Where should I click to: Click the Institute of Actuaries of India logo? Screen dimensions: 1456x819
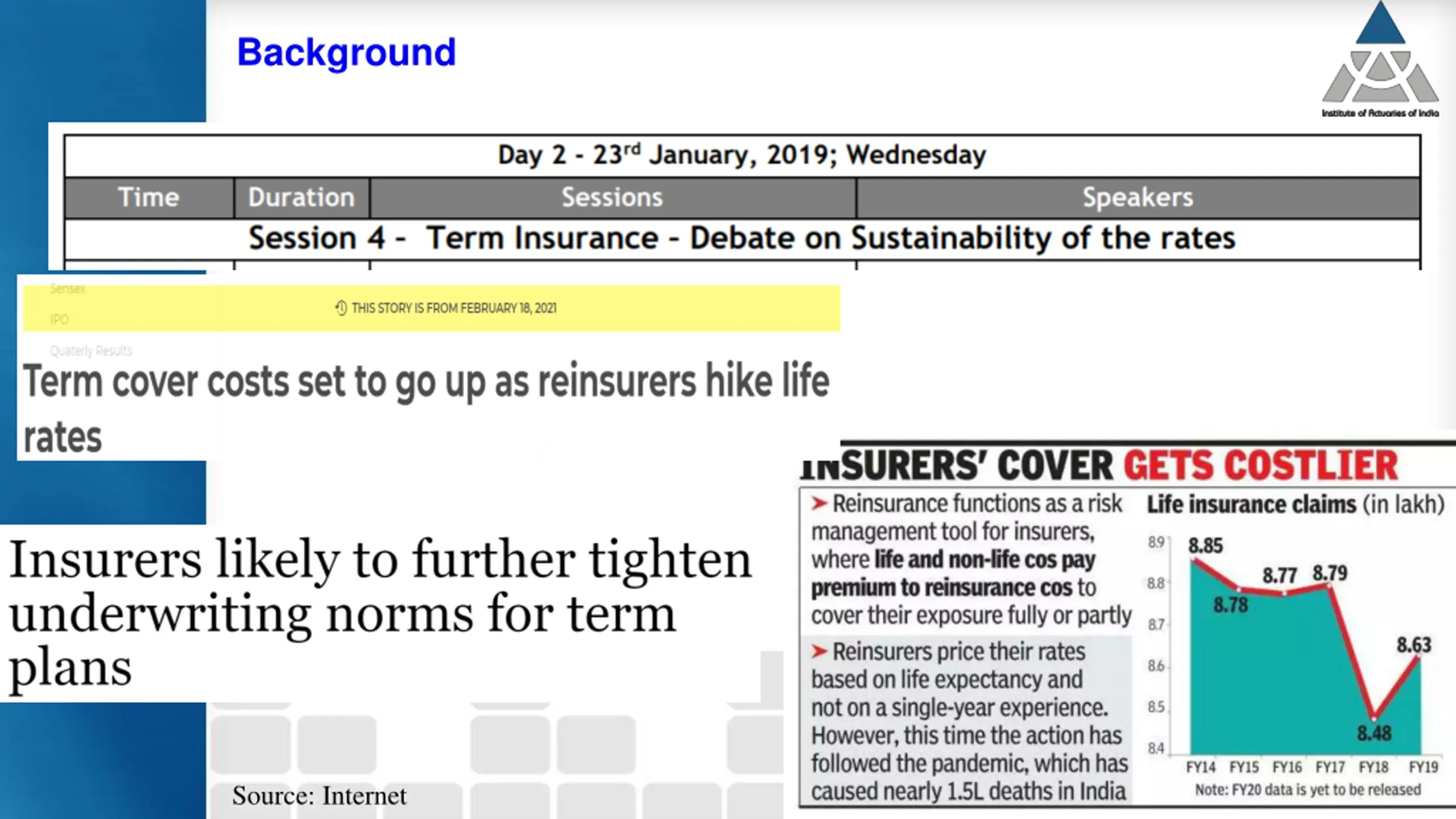[1380, 60]
